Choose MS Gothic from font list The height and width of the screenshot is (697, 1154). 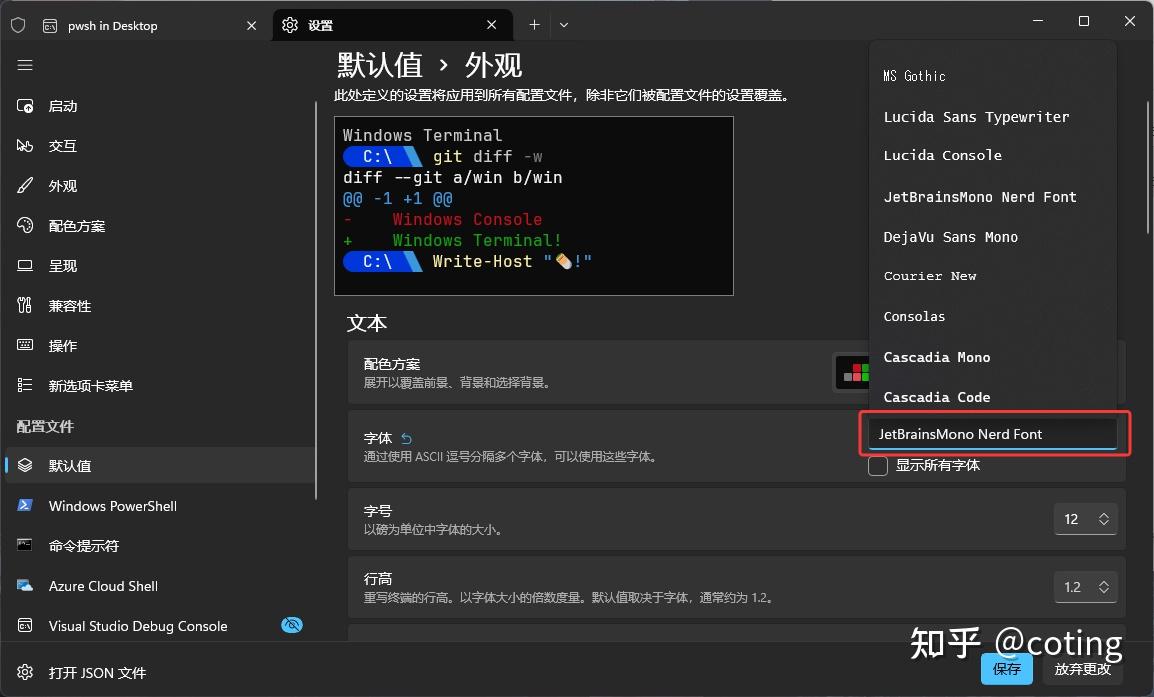point(992,76)
